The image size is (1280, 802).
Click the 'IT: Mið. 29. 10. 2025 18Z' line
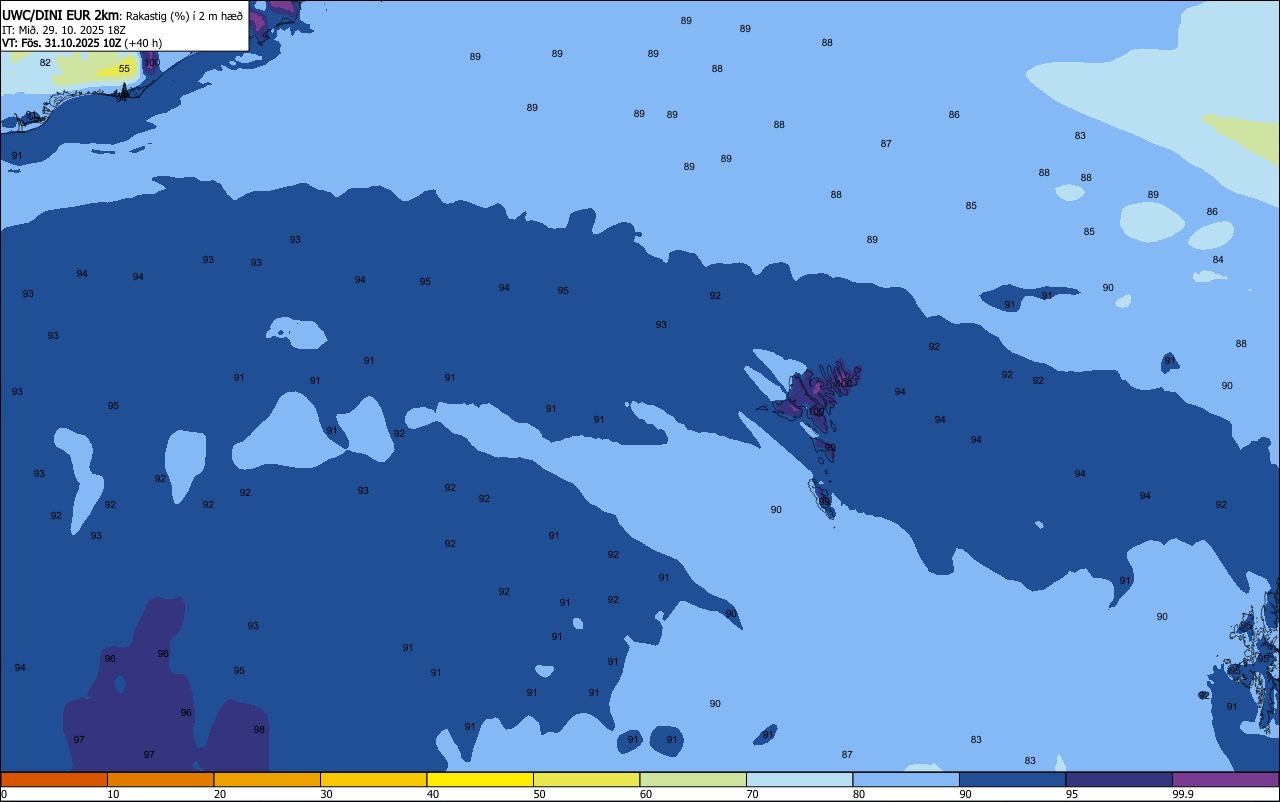(64, 30)
